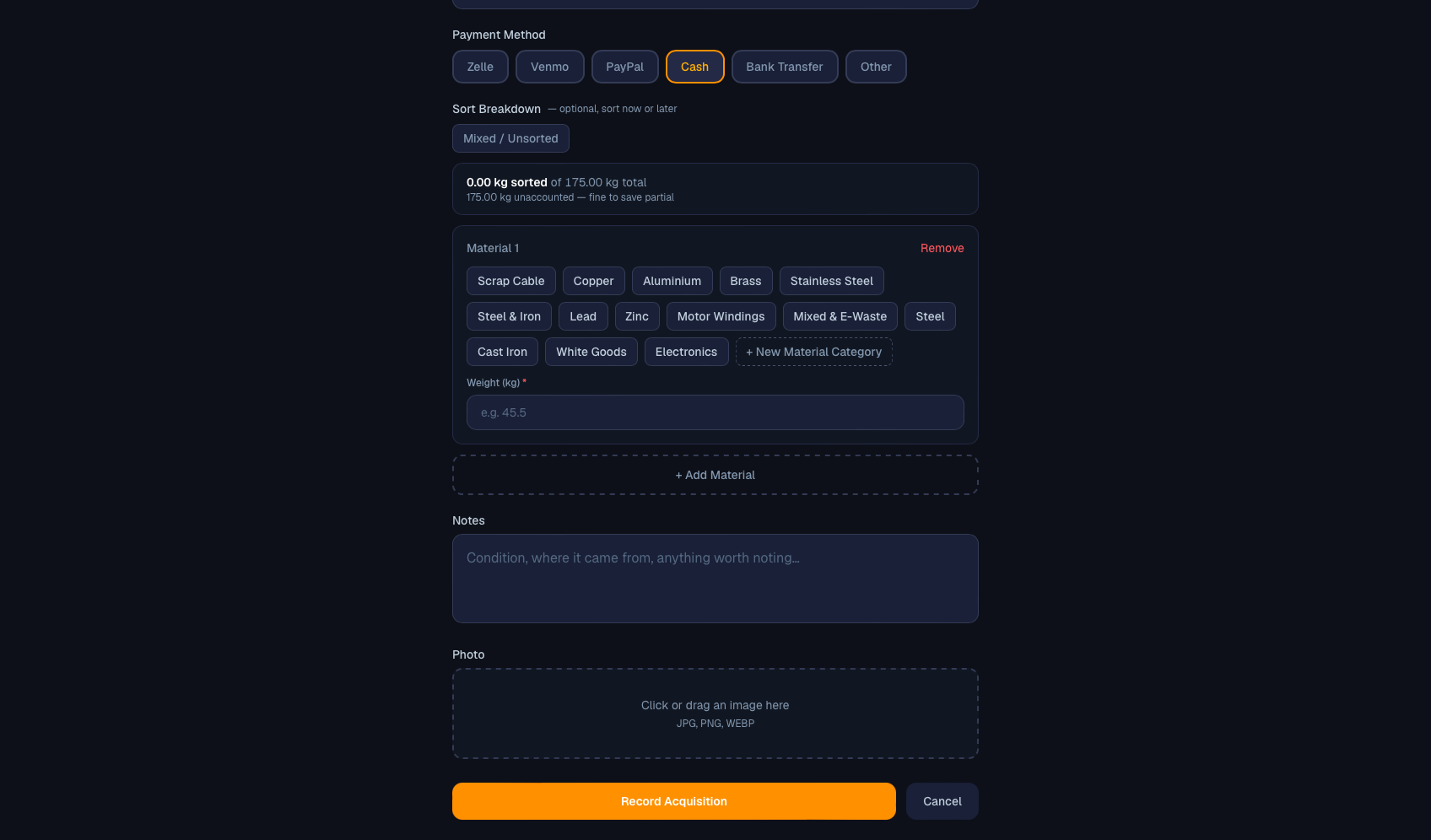Choose Aluminium material
This screenshot has width=1431, height=840.
pos(672,281)
